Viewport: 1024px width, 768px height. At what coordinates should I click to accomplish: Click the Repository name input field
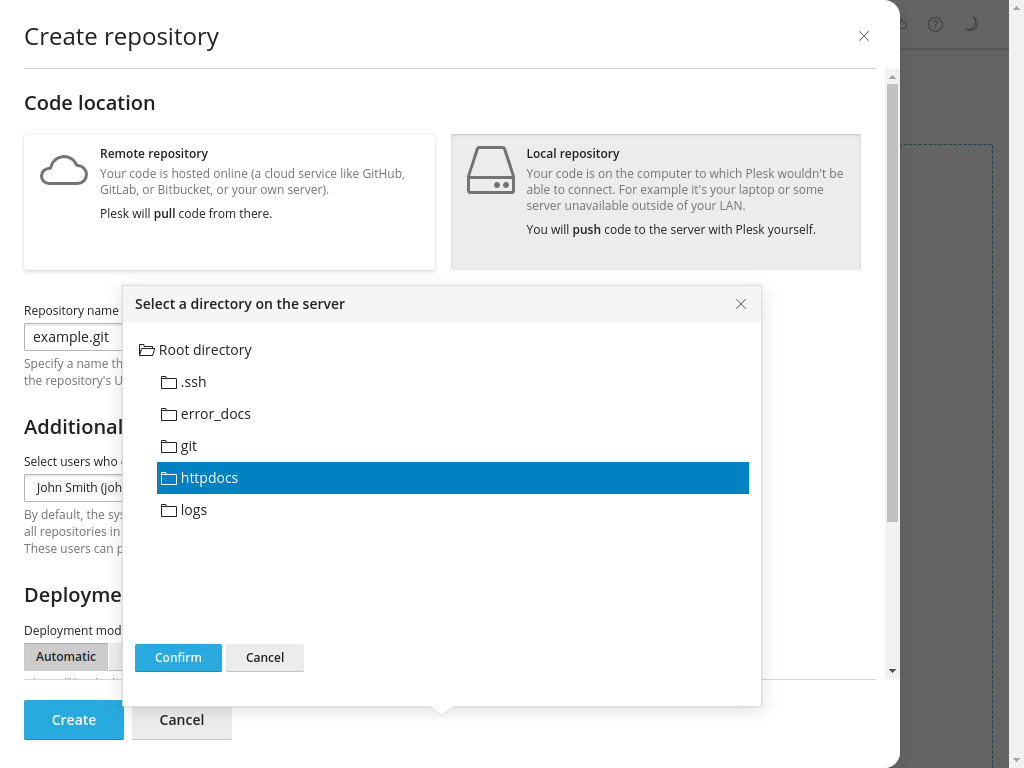72,337
